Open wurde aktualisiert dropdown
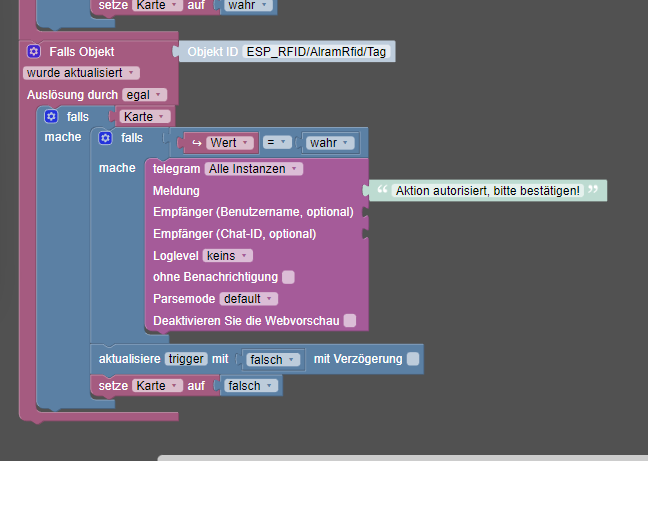This screenshot has height=530, width=648. 81,73
